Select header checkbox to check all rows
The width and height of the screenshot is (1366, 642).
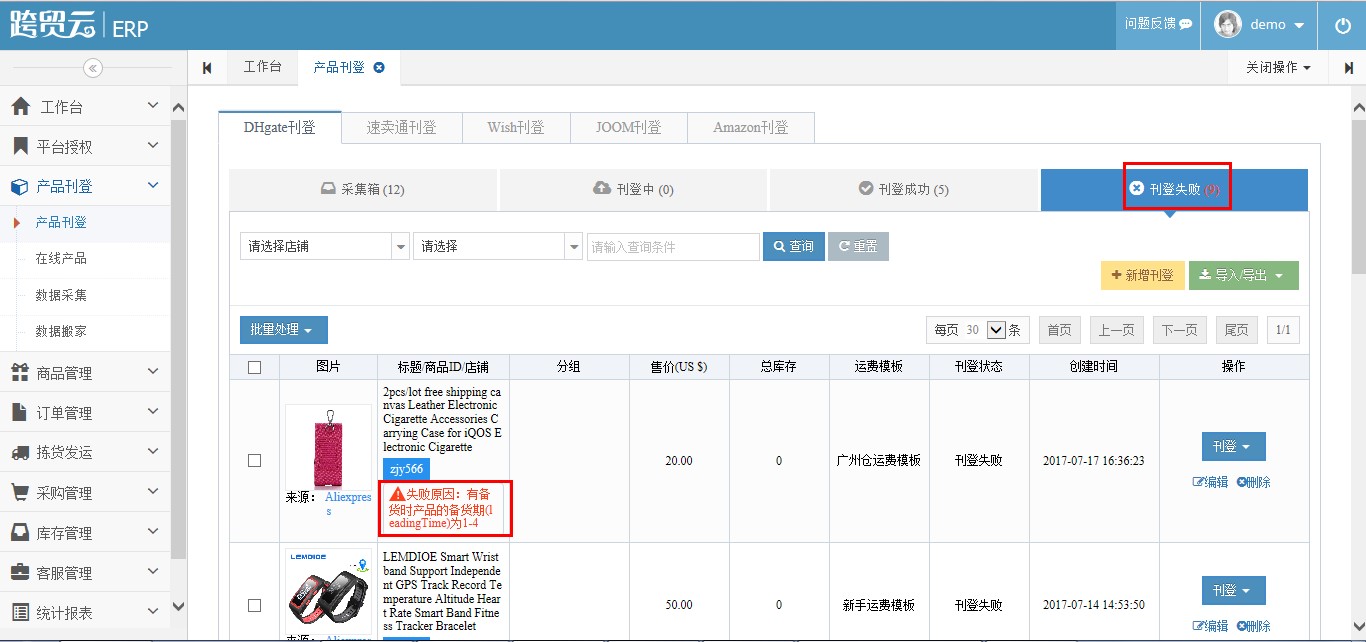(254, 367)
